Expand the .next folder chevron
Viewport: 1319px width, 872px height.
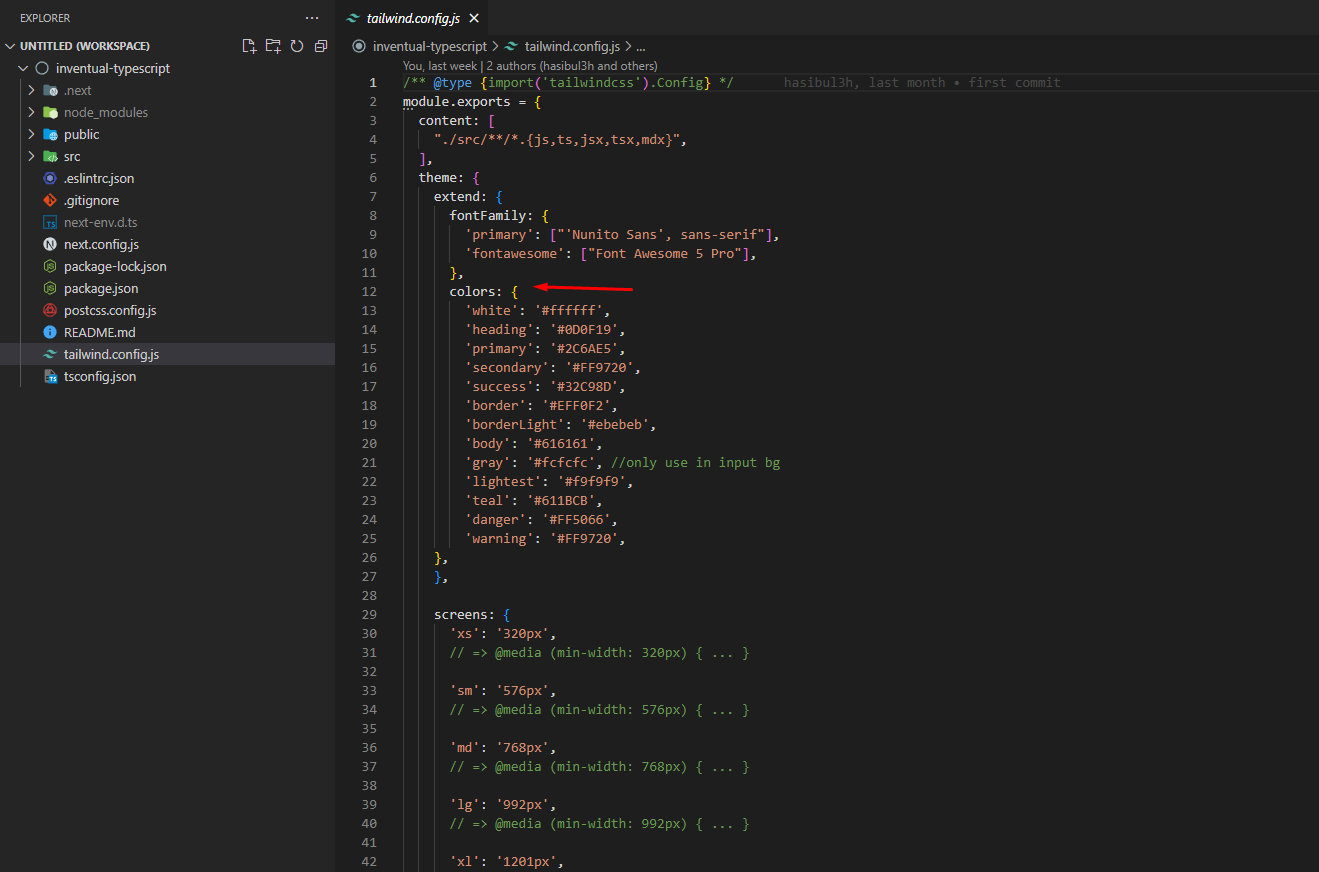(32, 90)
